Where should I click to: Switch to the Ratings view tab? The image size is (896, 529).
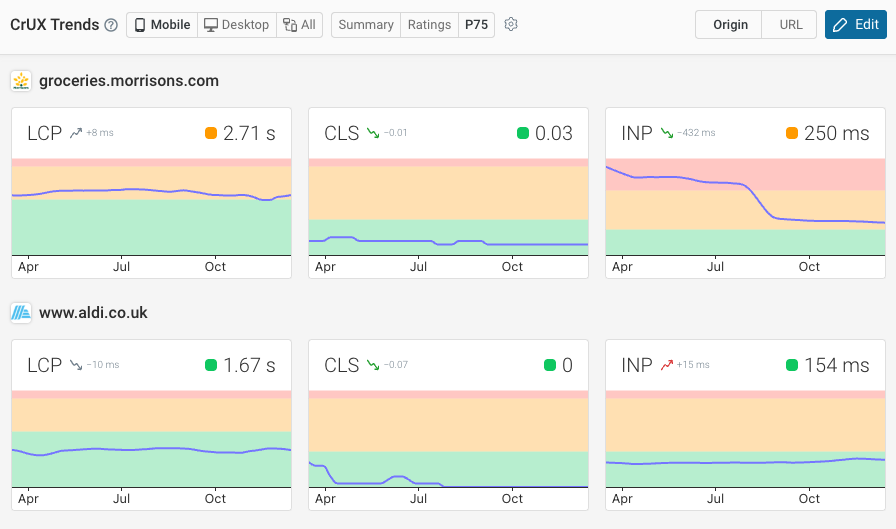coord(429,25)
